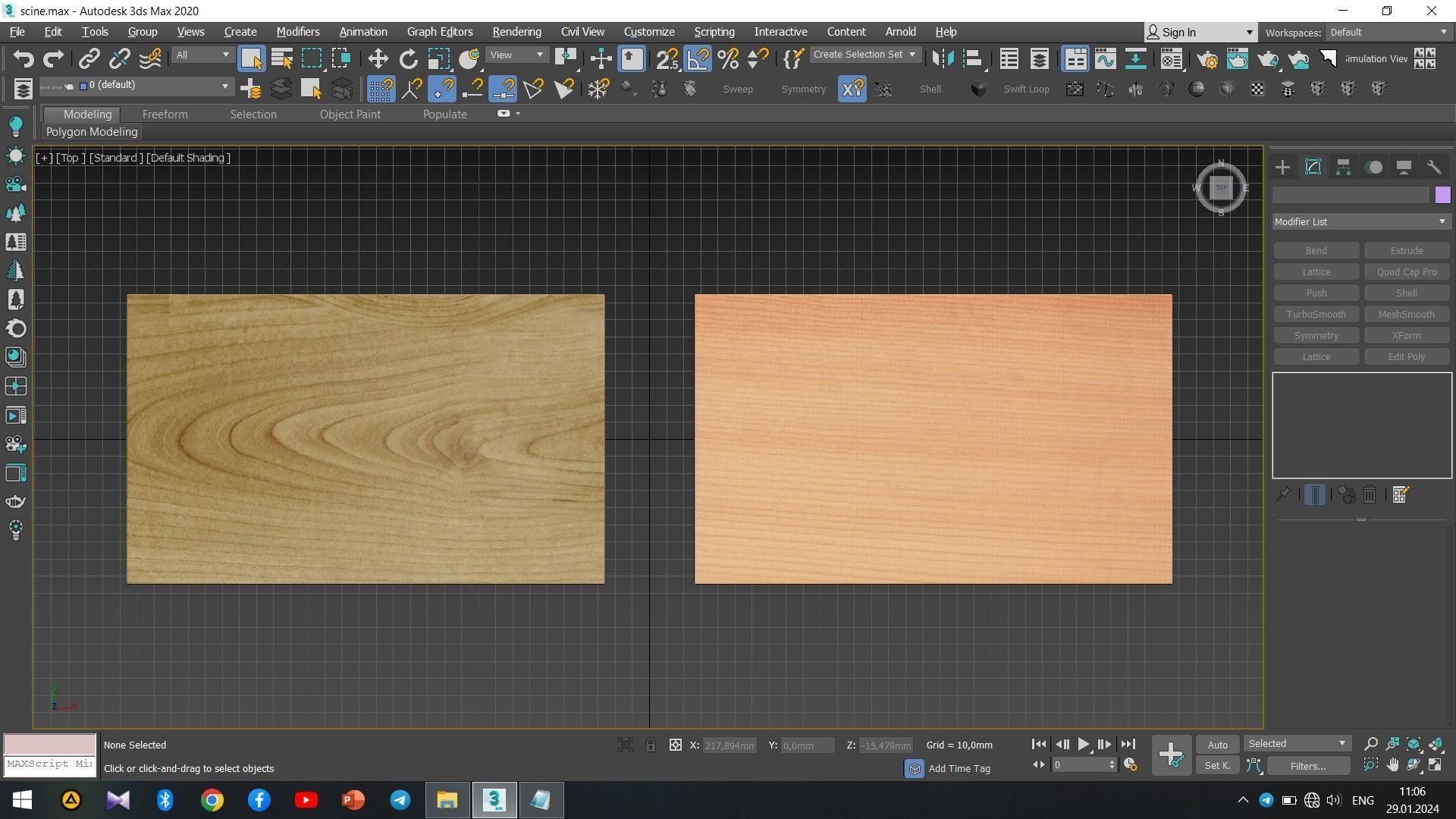Viewport: 1456px width, 819px height.
Task: Expand ribbon options arrow after Populate
Action: click(x=518, y=114)
